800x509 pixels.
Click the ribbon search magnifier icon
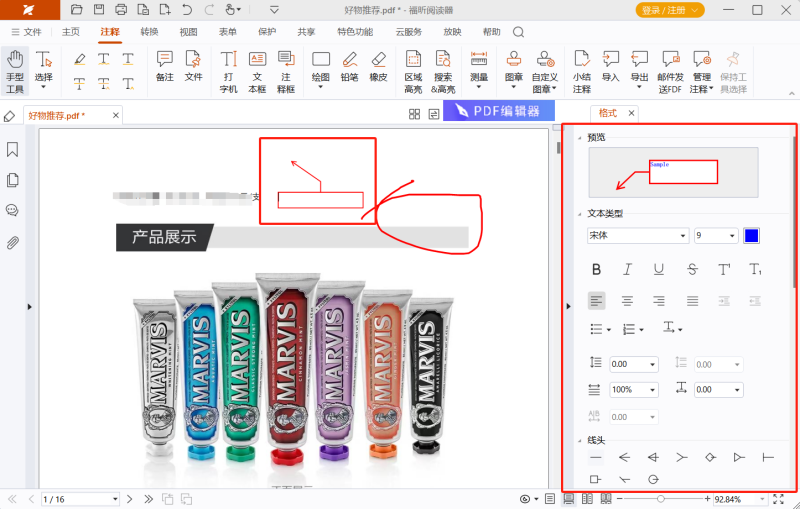[x=518, y=32]
